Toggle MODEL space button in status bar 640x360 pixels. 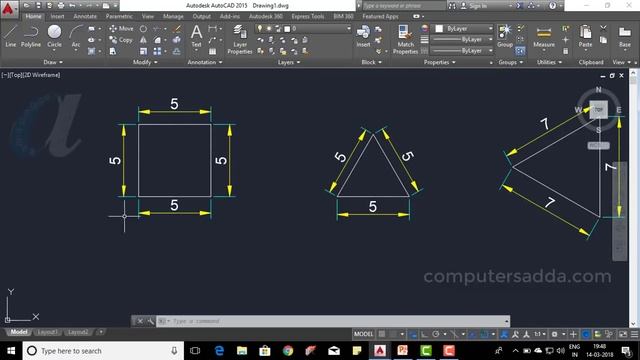coord(363,334)
